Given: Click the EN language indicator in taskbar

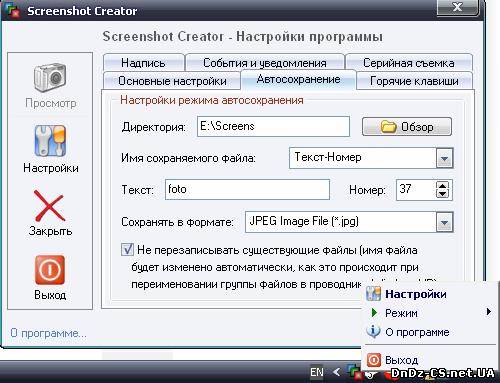Looking at the screenshot, I should coord(317,372).
